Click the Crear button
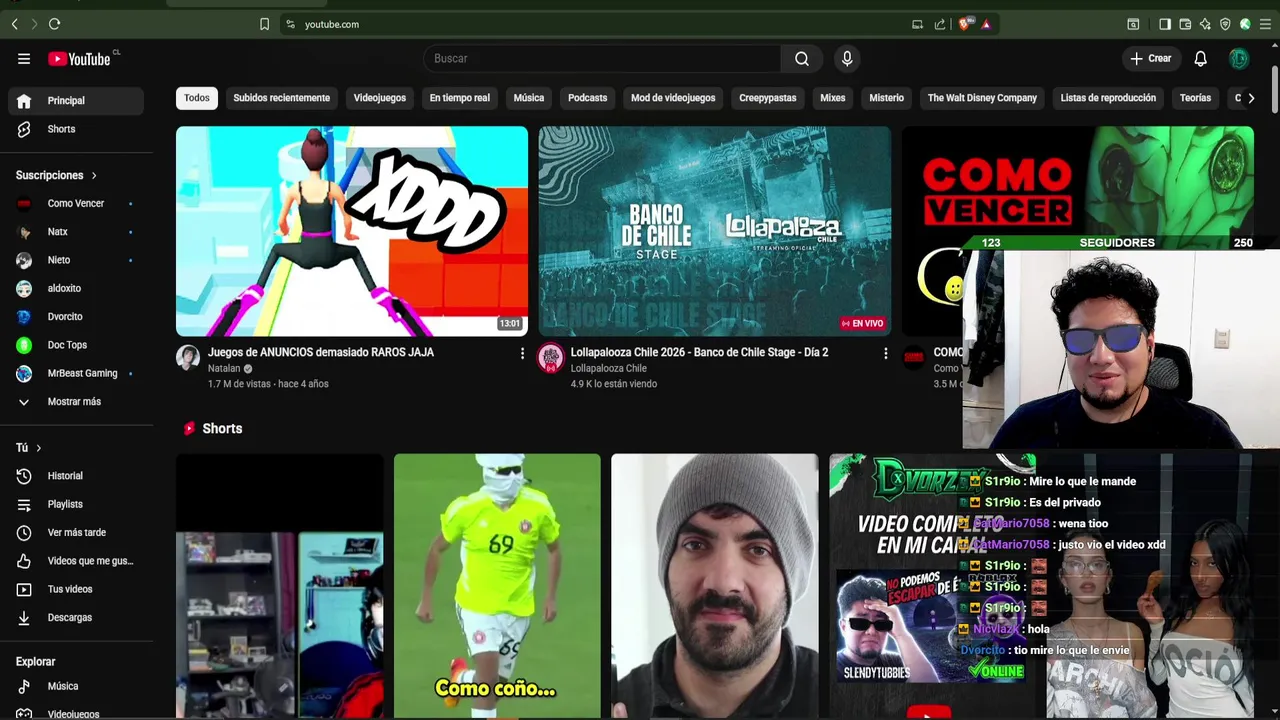Viewport: 1280px width, 720px height. [x=1150, y=59]
